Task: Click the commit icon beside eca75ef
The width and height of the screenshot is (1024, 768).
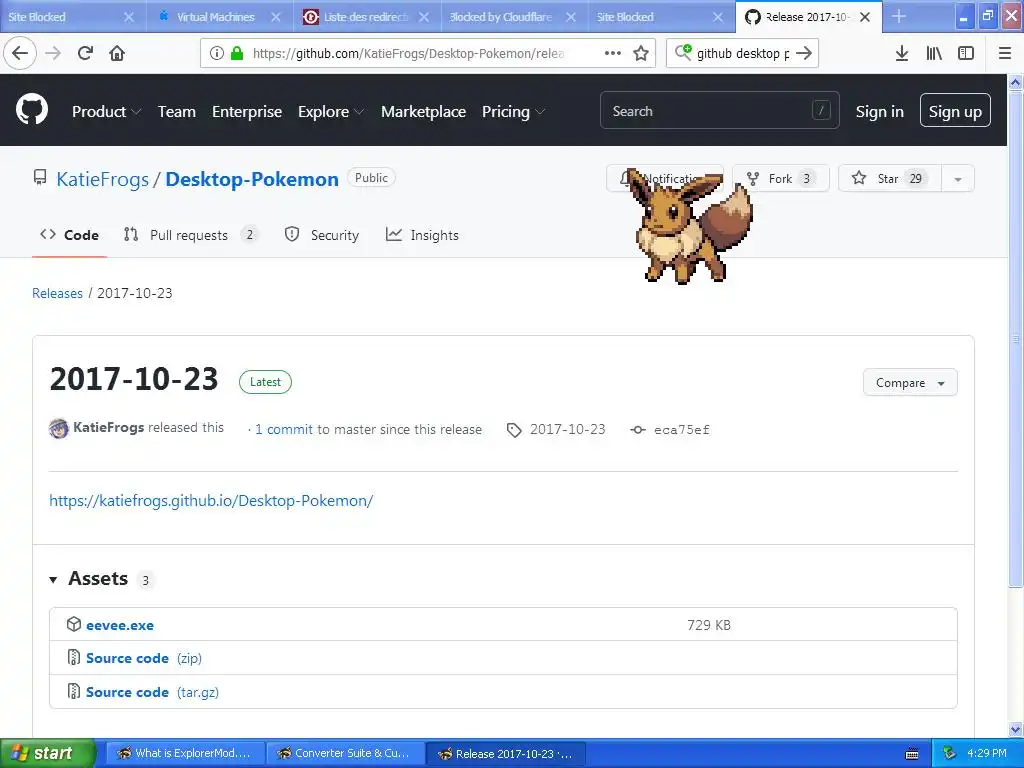Action: (638, 430)
